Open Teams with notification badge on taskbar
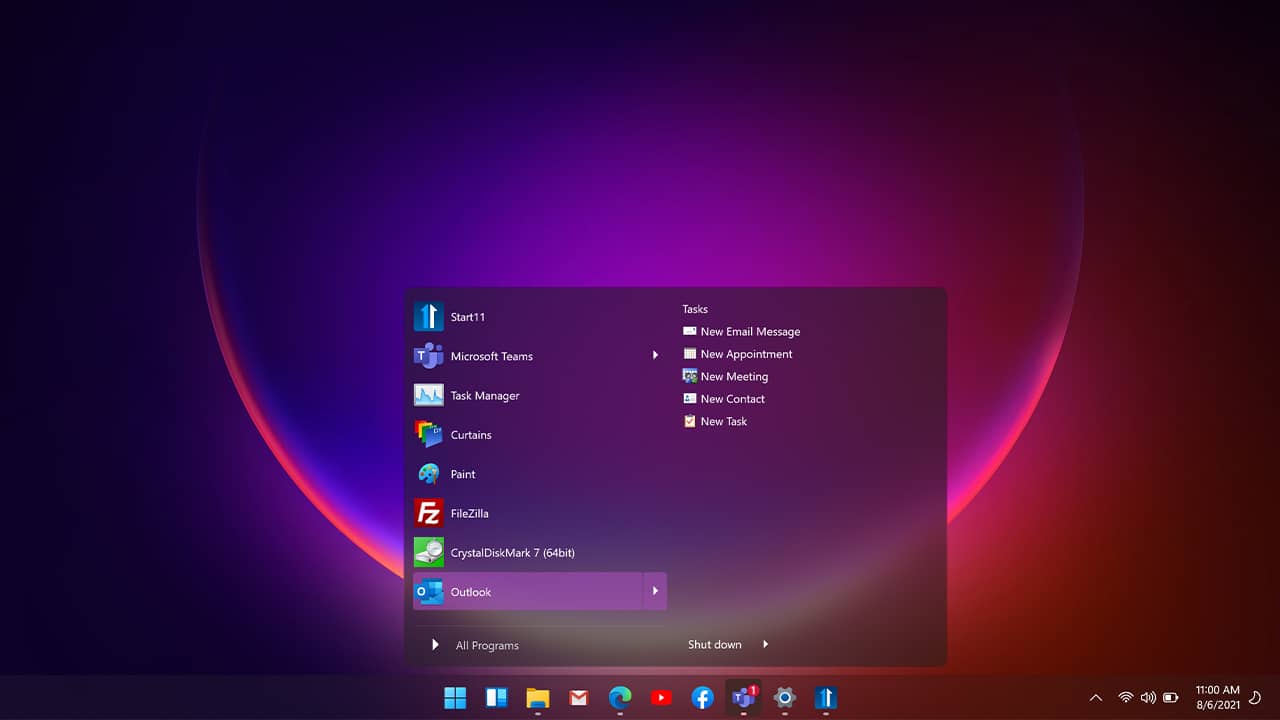The image size is (1280, 720). pyautogui.click(x=744, y=698)
